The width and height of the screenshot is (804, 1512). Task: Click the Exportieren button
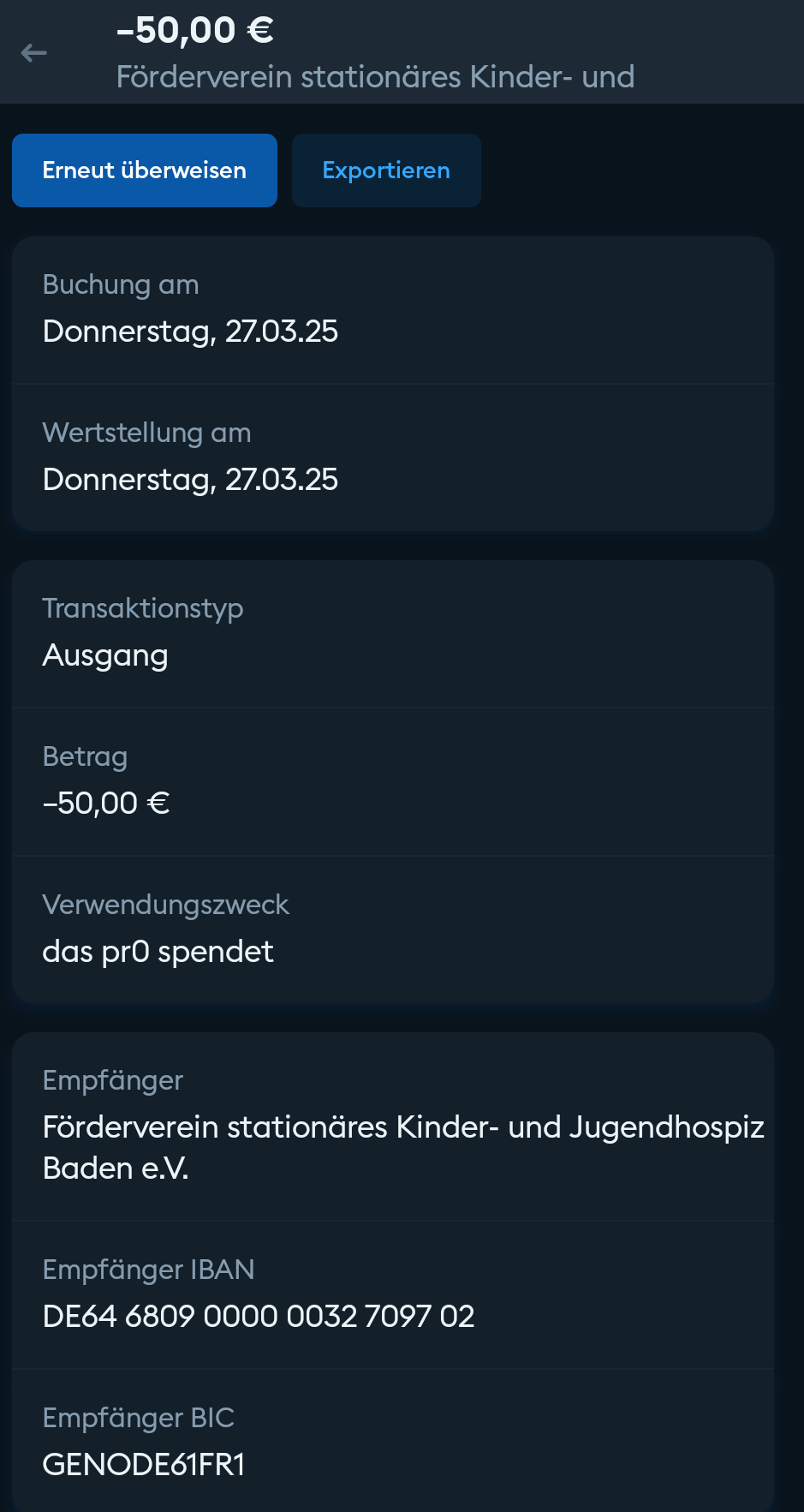coord(386,170)
